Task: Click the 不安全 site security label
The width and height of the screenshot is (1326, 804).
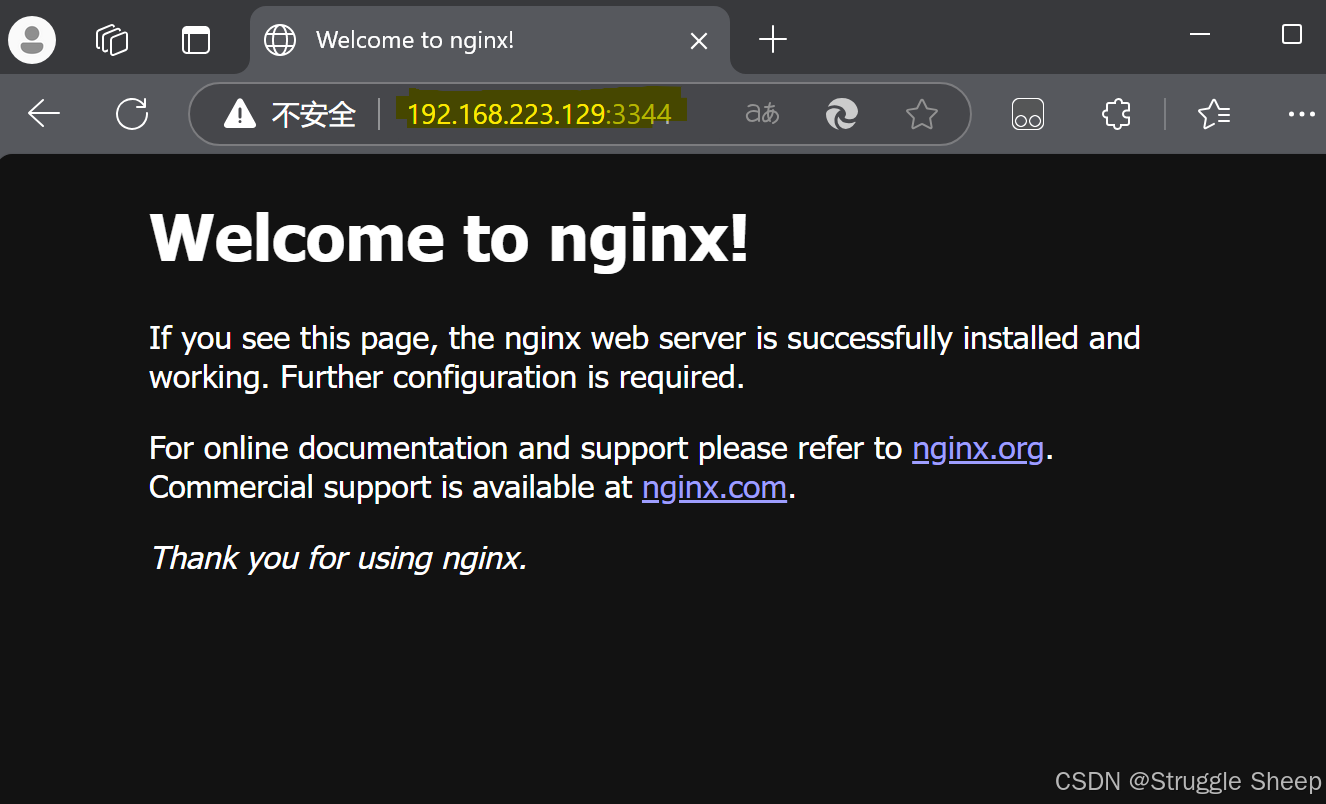Action: [x=314, y=115]
